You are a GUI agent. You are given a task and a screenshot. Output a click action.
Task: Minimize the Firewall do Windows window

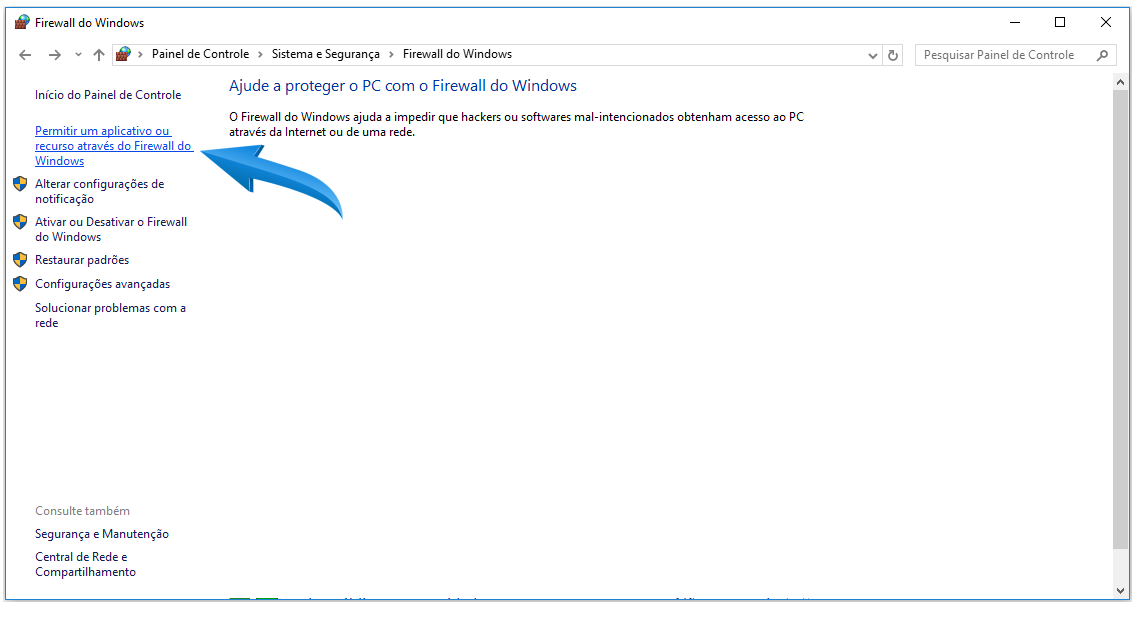(1015, 23)
